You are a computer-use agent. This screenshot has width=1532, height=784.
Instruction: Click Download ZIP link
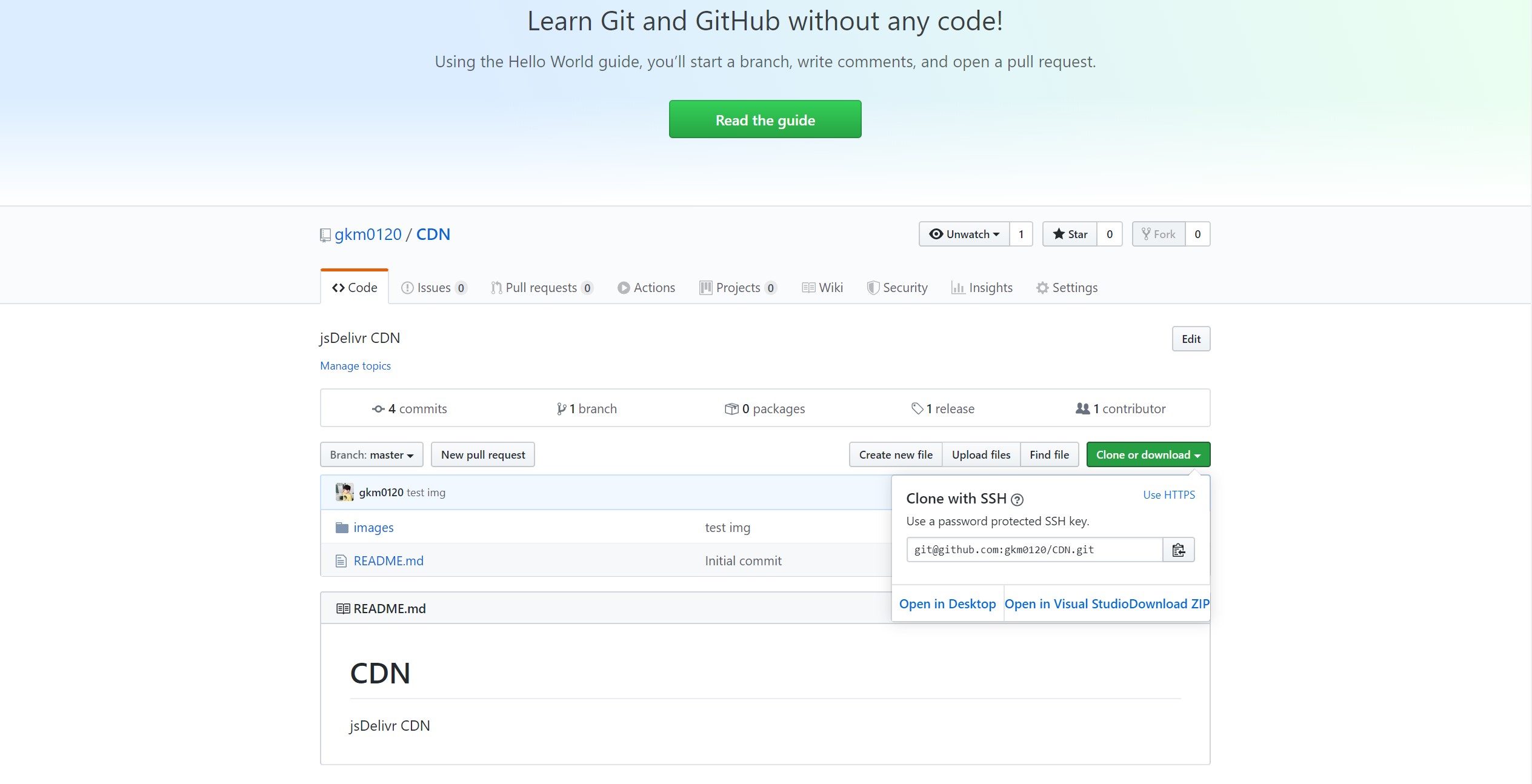1169,603
